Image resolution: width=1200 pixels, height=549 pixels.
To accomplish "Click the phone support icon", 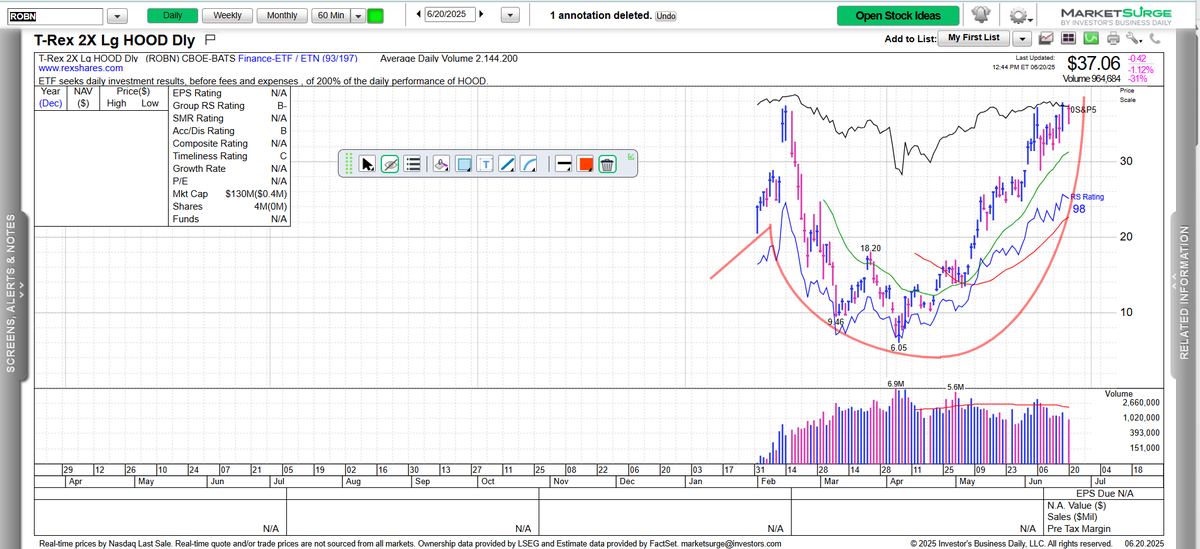I will 1154,38.
